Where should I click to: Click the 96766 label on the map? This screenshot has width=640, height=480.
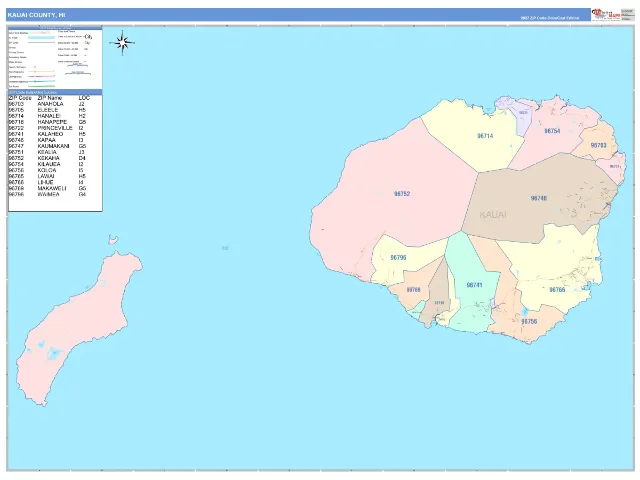pyautogui.click(x=557, y=290)
